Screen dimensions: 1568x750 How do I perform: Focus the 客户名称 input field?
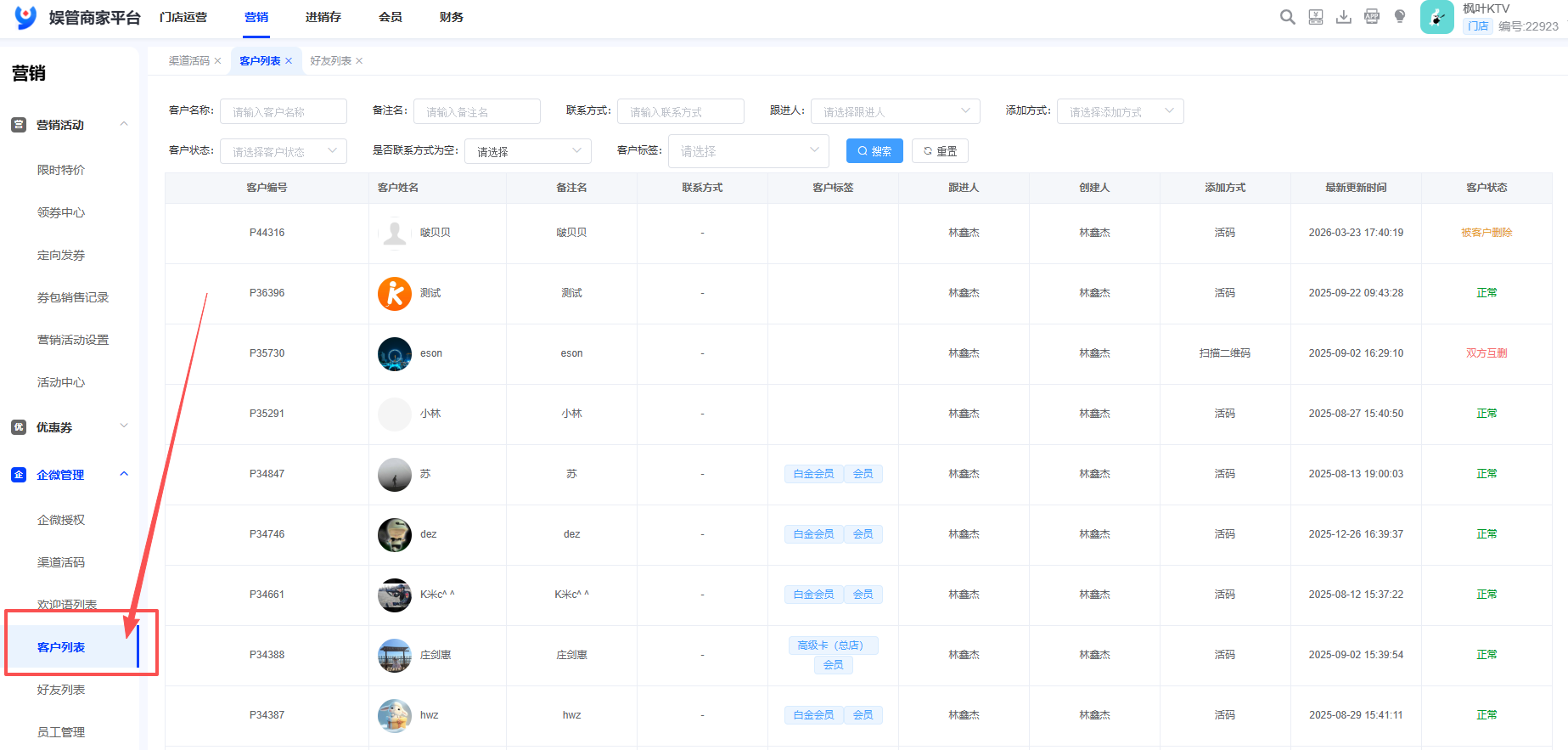pyautogui.click(x=283, y=111)
